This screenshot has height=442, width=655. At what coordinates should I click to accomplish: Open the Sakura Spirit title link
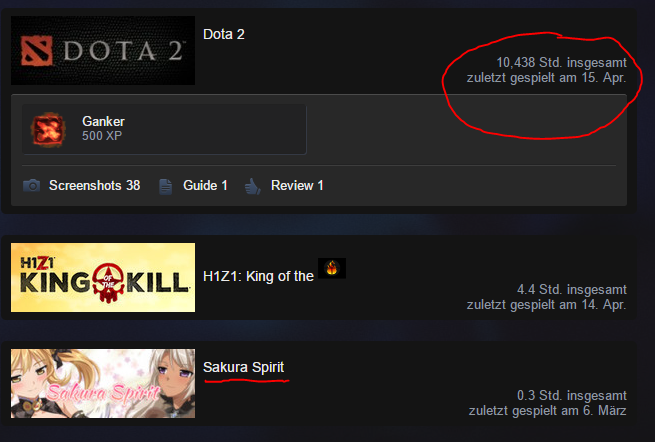tap(244, 367)
